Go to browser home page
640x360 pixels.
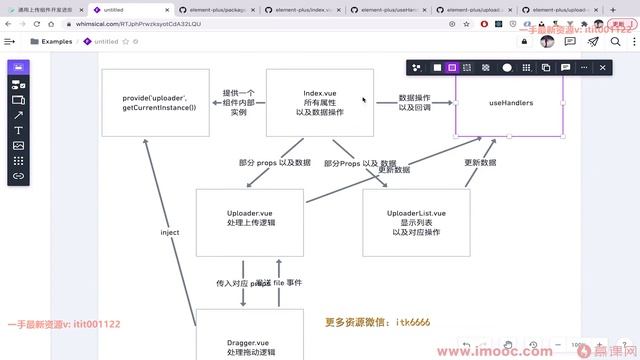pos(51,24)
